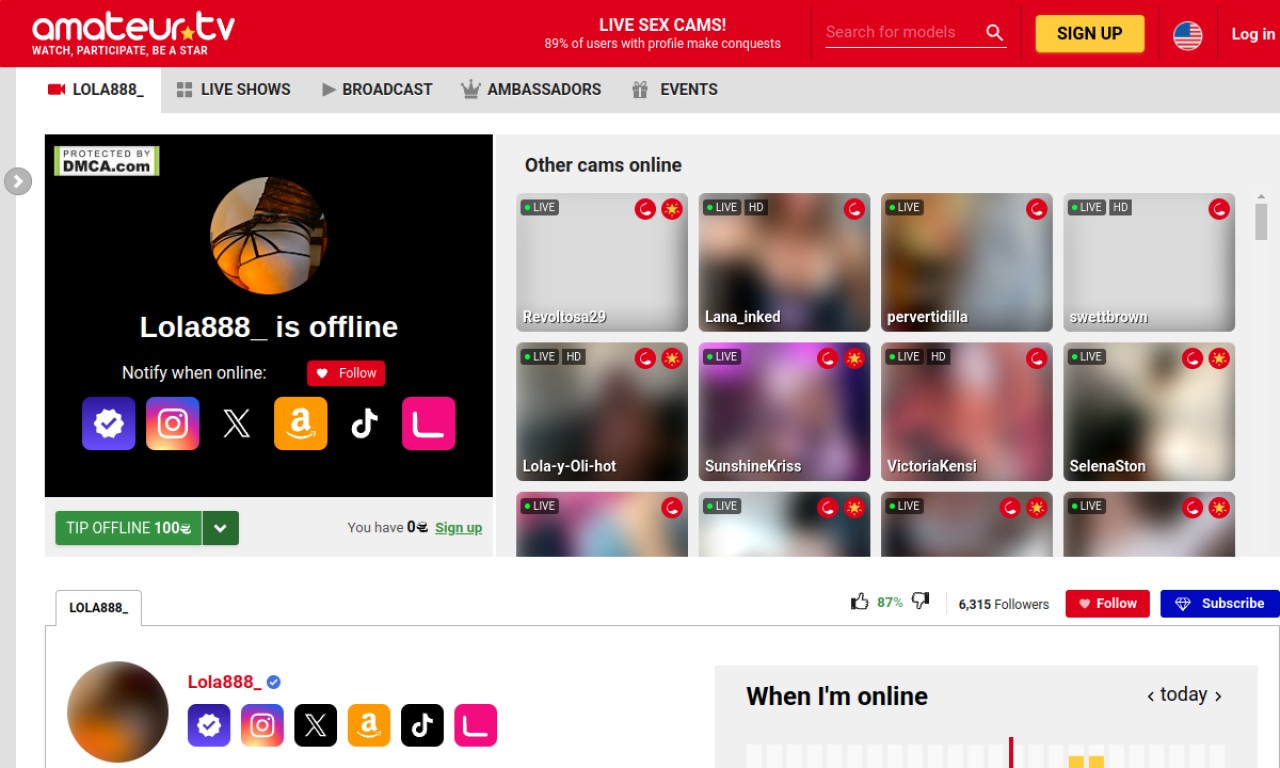Image resolution: width=1280 pixels, height=768 pixels.
Task: Click the 6,315 Followers text
Action: click(1004, 604)
